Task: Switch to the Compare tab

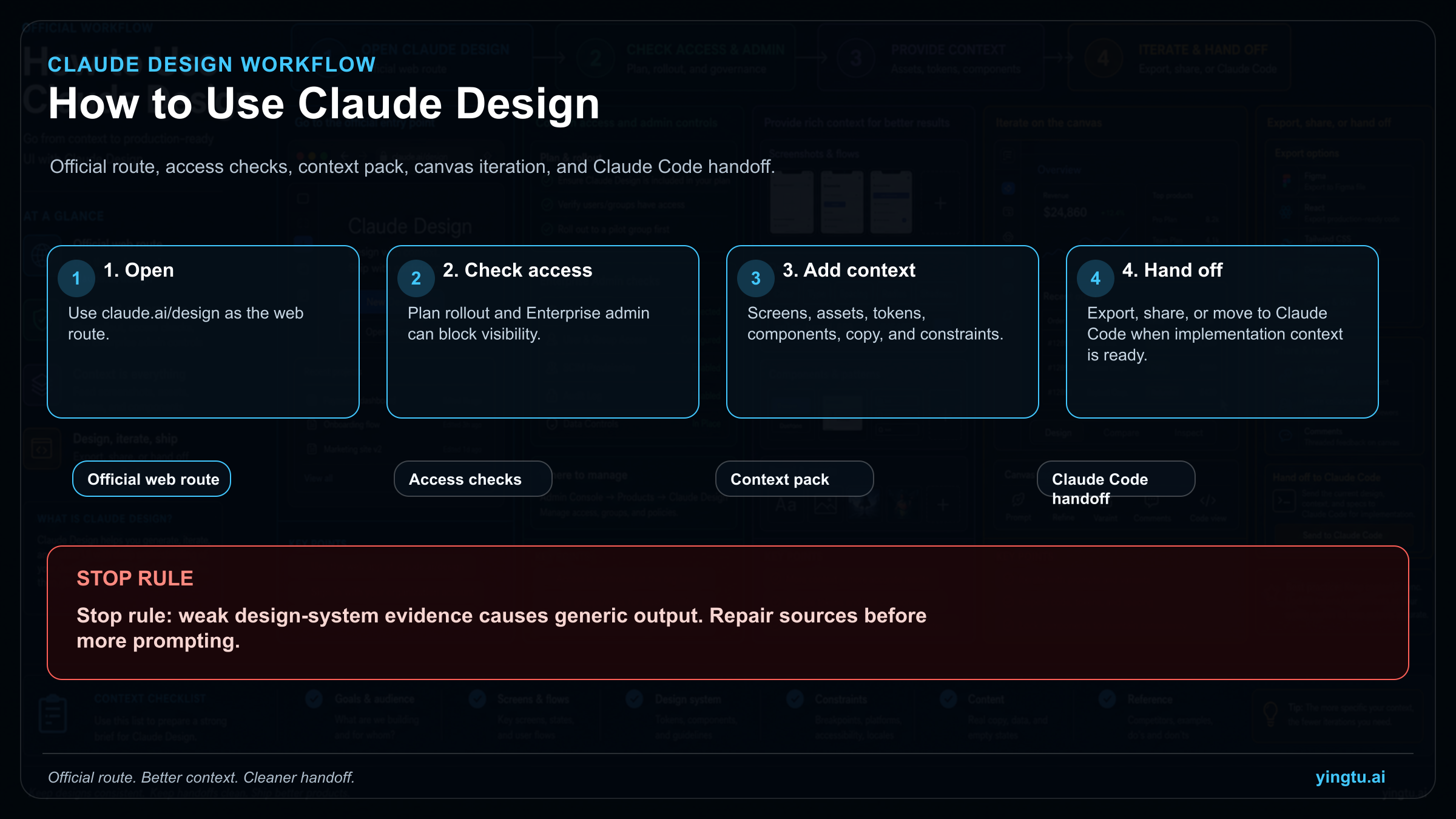Action: tap(1121, 433)
